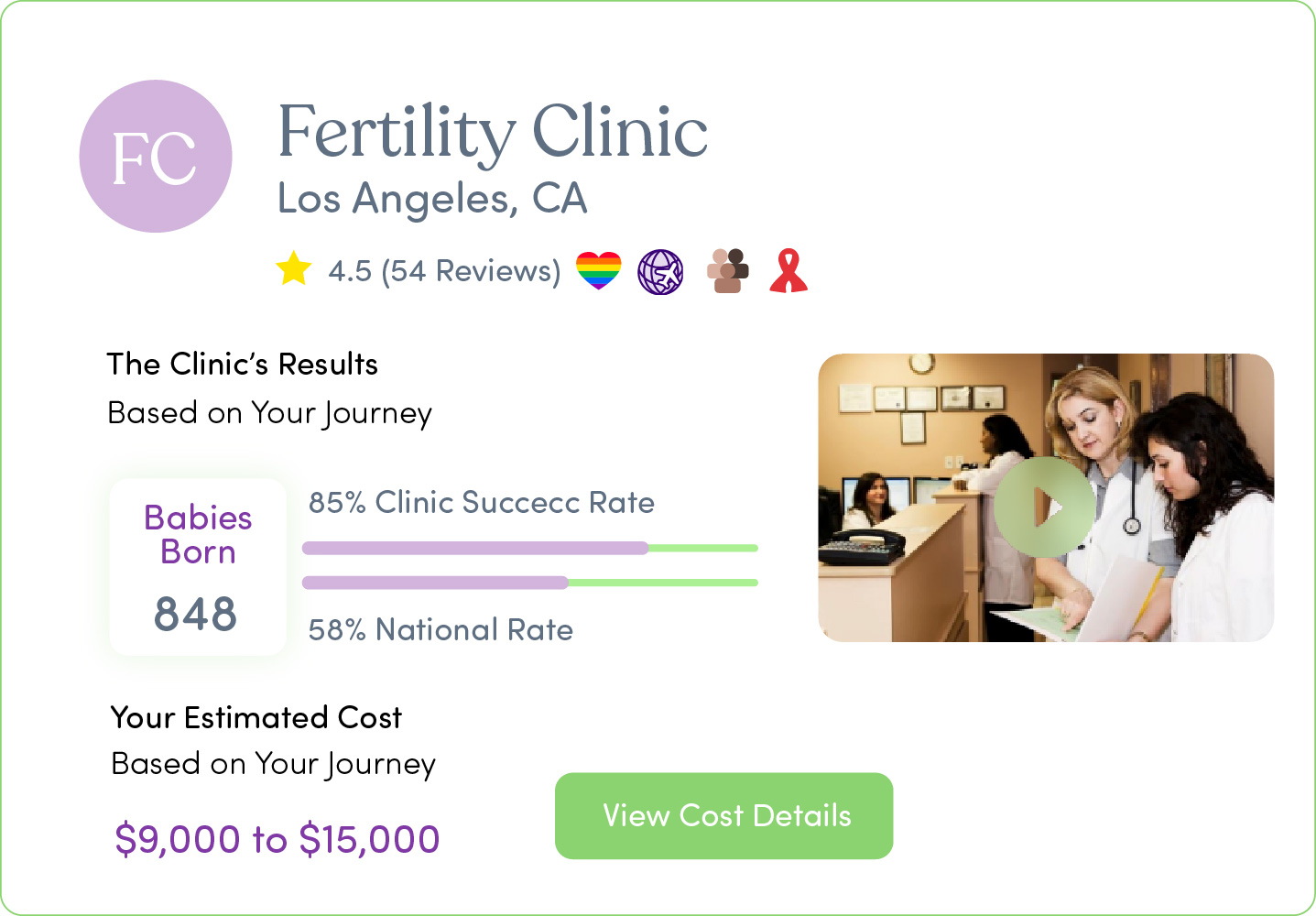
Task: Open the 4.5 (54 Reviews) rating link
Action: 444,271
